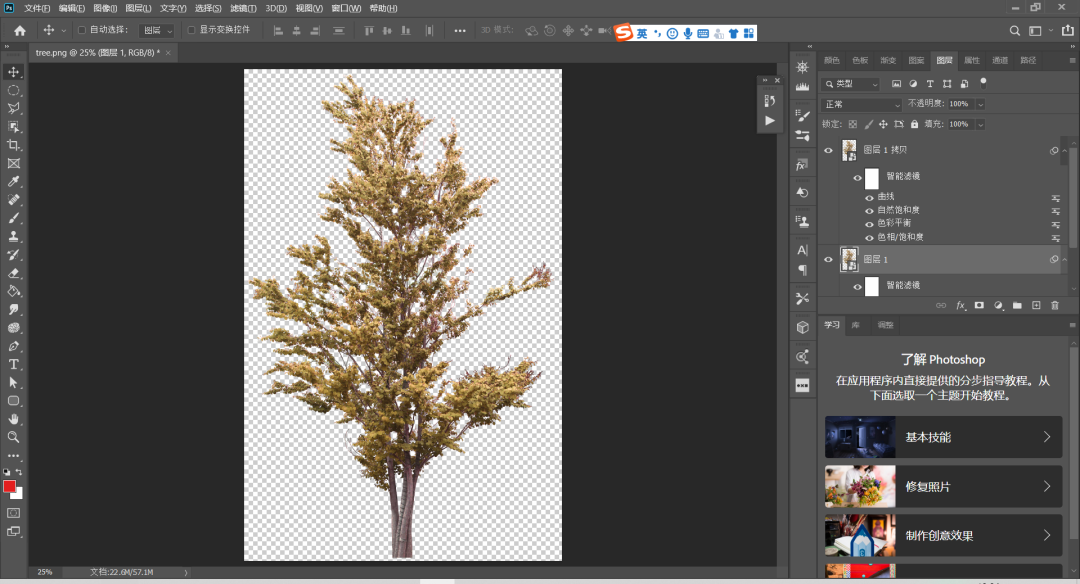Viewport: 1080px width, 584px height.
Task: Enable the 自动选择 checkbox
Action: pos(82,30)
